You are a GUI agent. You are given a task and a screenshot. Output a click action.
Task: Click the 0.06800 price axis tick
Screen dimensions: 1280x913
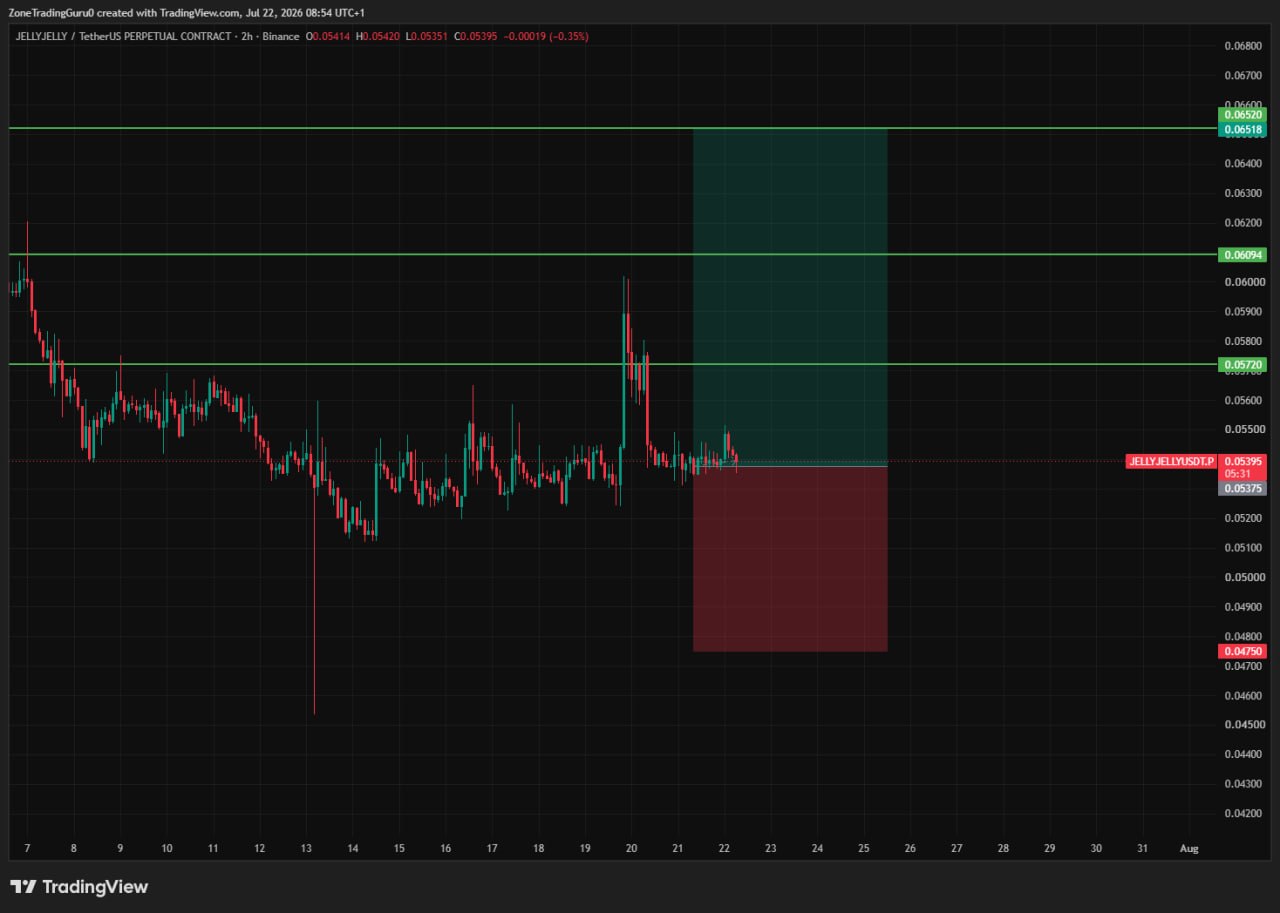[1241, 46]
